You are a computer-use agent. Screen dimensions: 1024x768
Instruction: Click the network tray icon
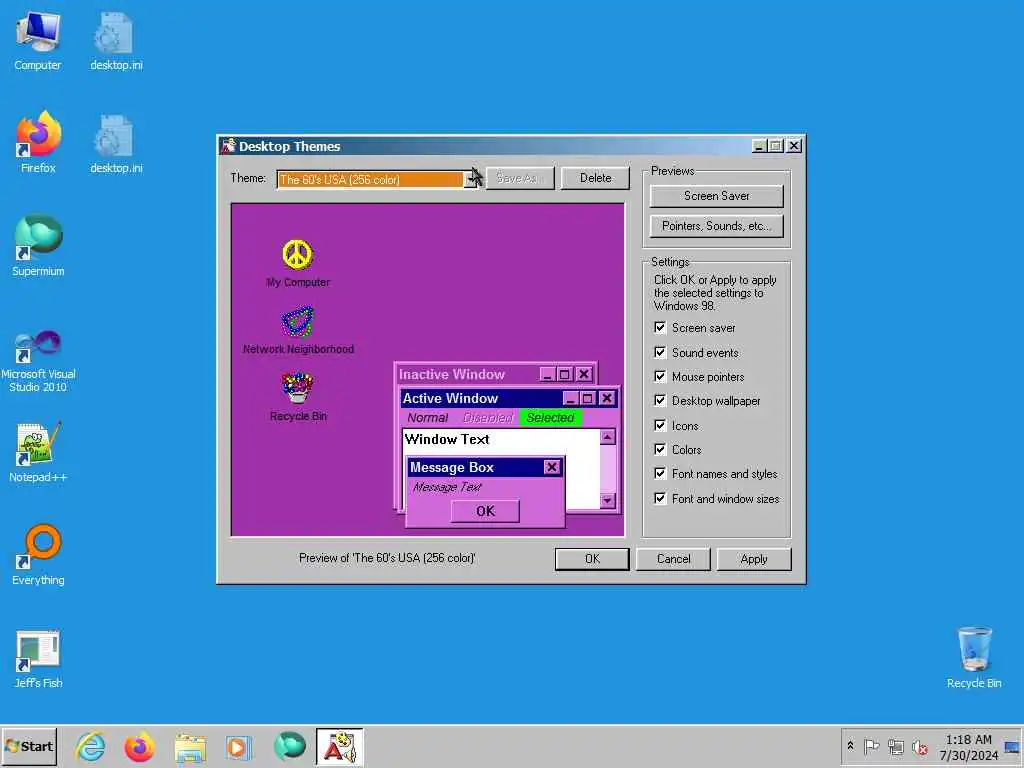(x=896, y=746)
